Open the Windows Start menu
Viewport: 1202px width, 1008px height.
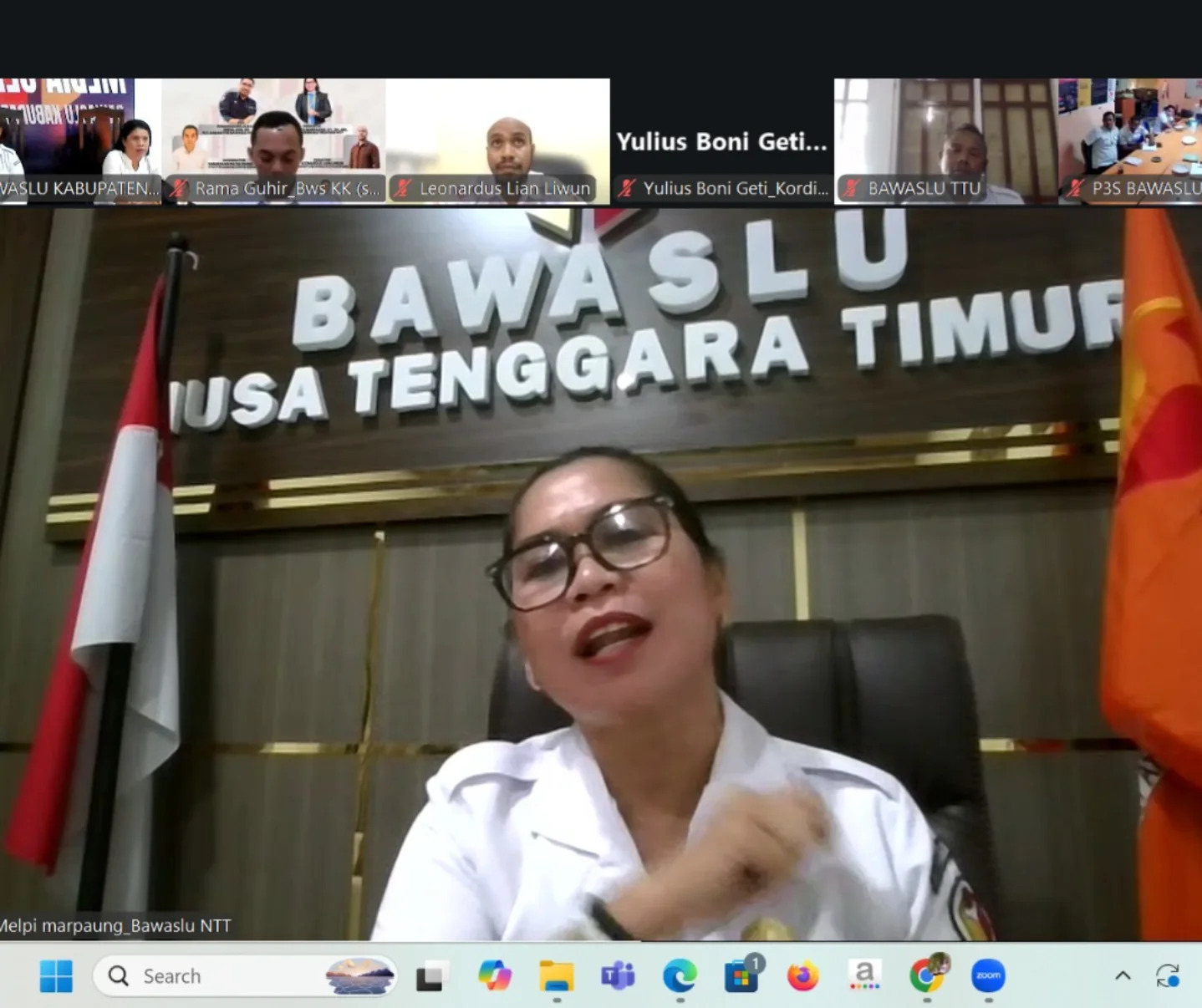tap(56, 975)
